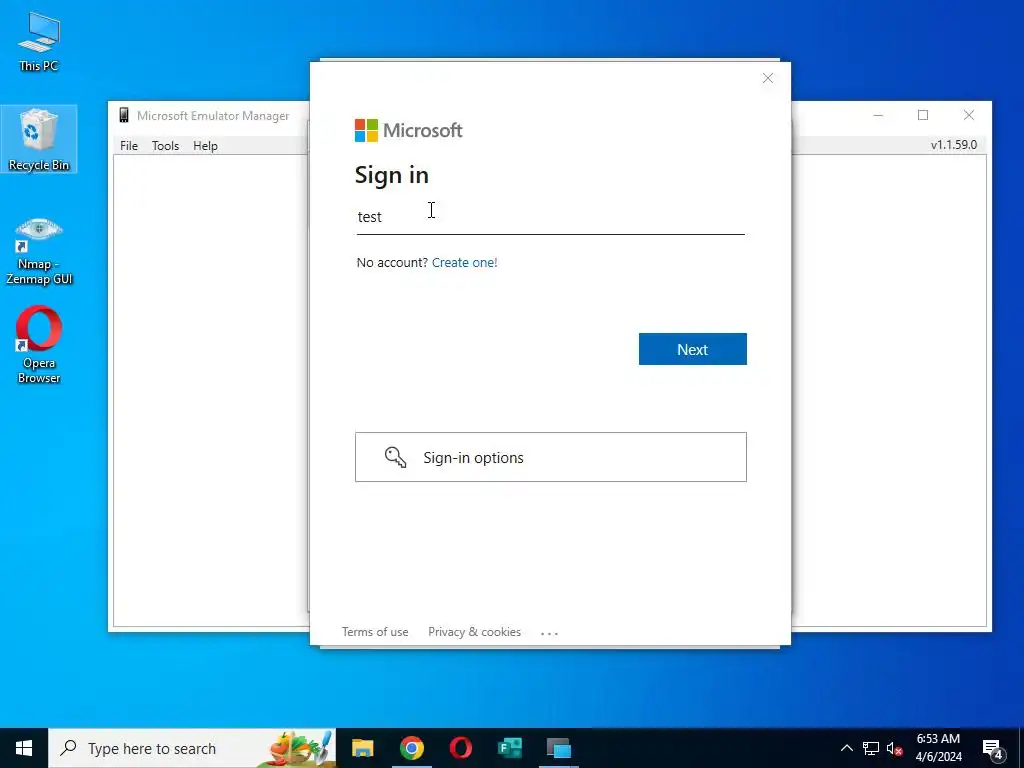Open Google Chrome from the taskbar
The height and width of the screenshot is (768, 1024).
click(x=411, y=748)
